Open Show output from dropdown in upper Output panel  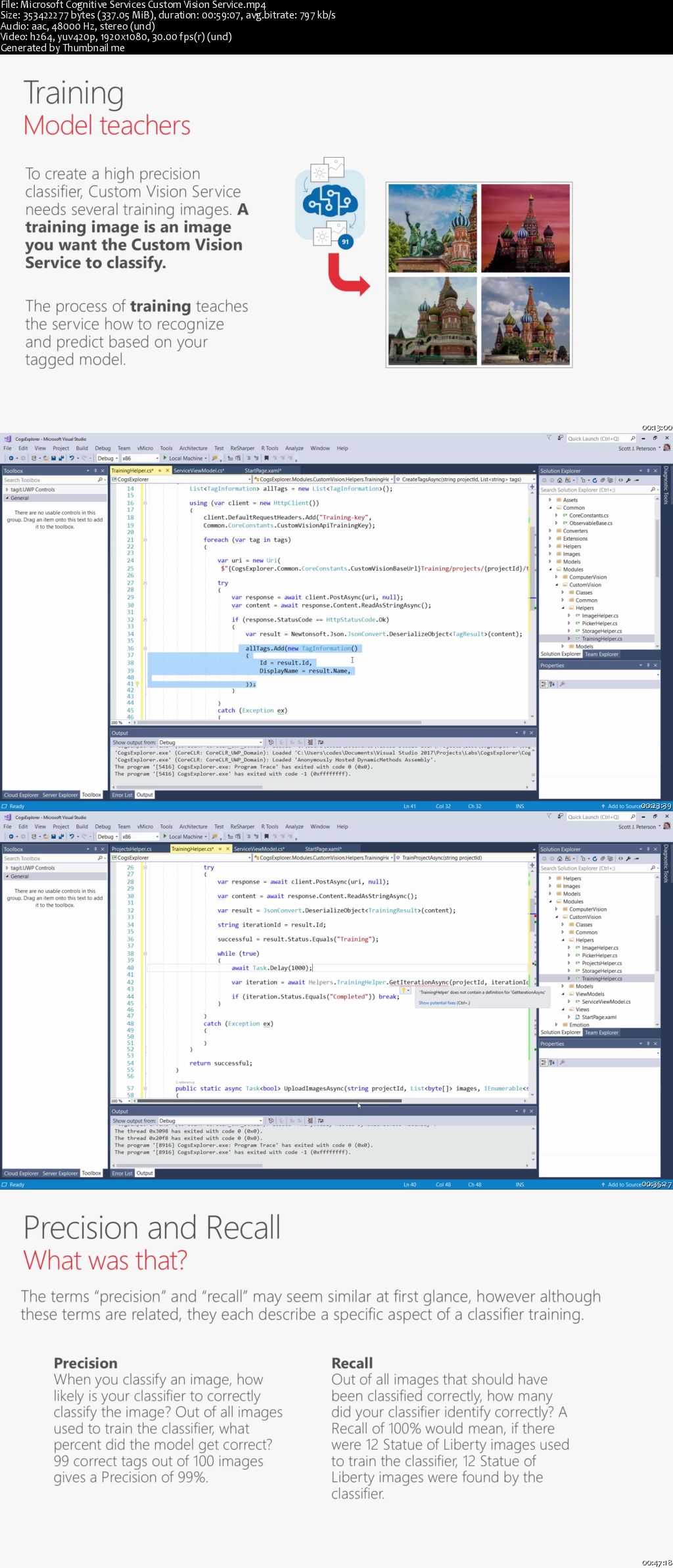point(210,742)
